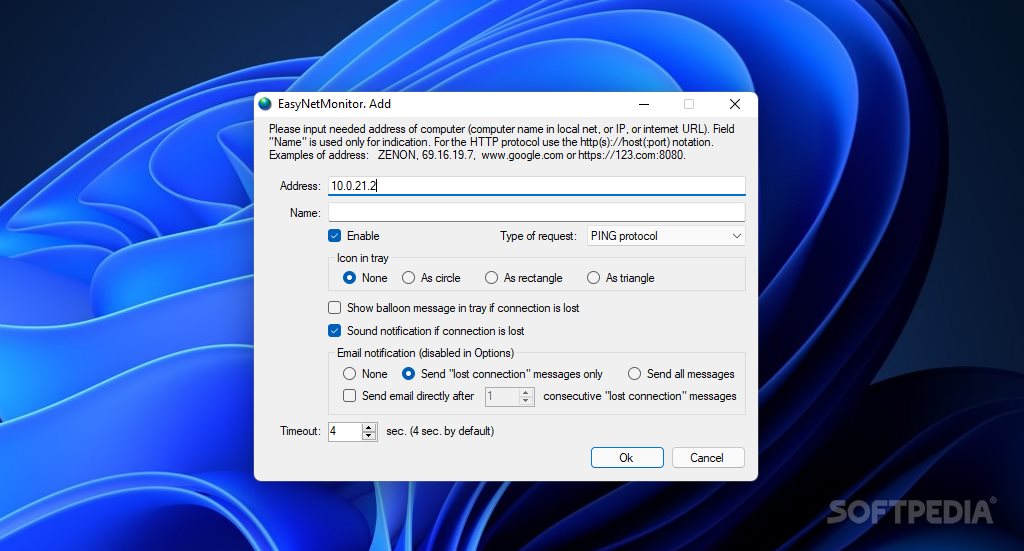This screenshot has height=551, width=1024.
Task: Confirm with the Ok button
Action: [x=627, y=458]
